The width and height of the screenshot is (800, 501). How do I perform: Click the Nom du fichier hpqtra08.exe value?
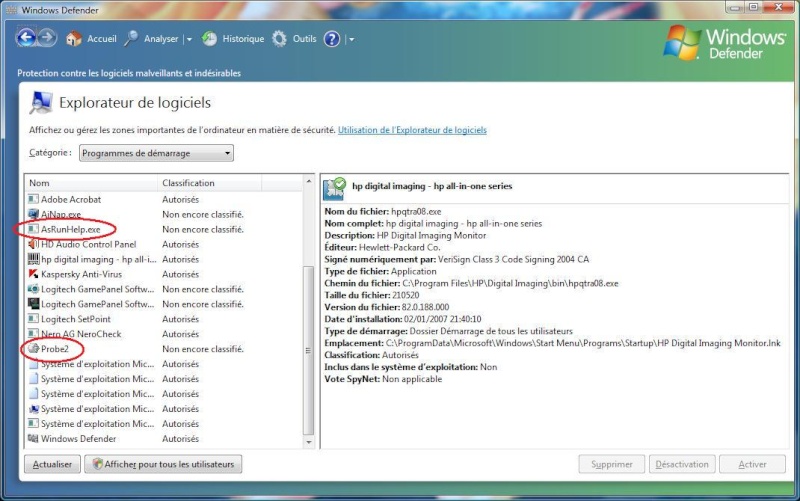click(416, 211)
